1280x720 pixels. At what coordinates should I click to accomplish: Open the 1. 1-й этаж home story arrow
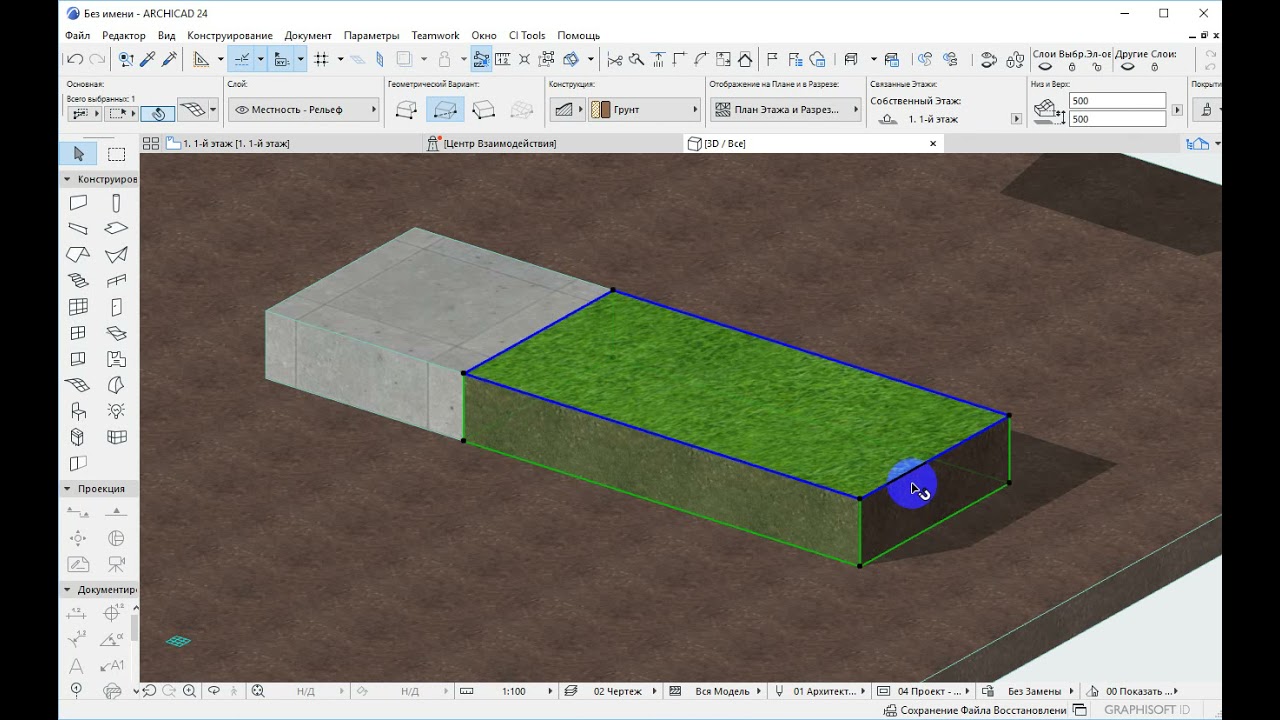[x=1016, y=119]
